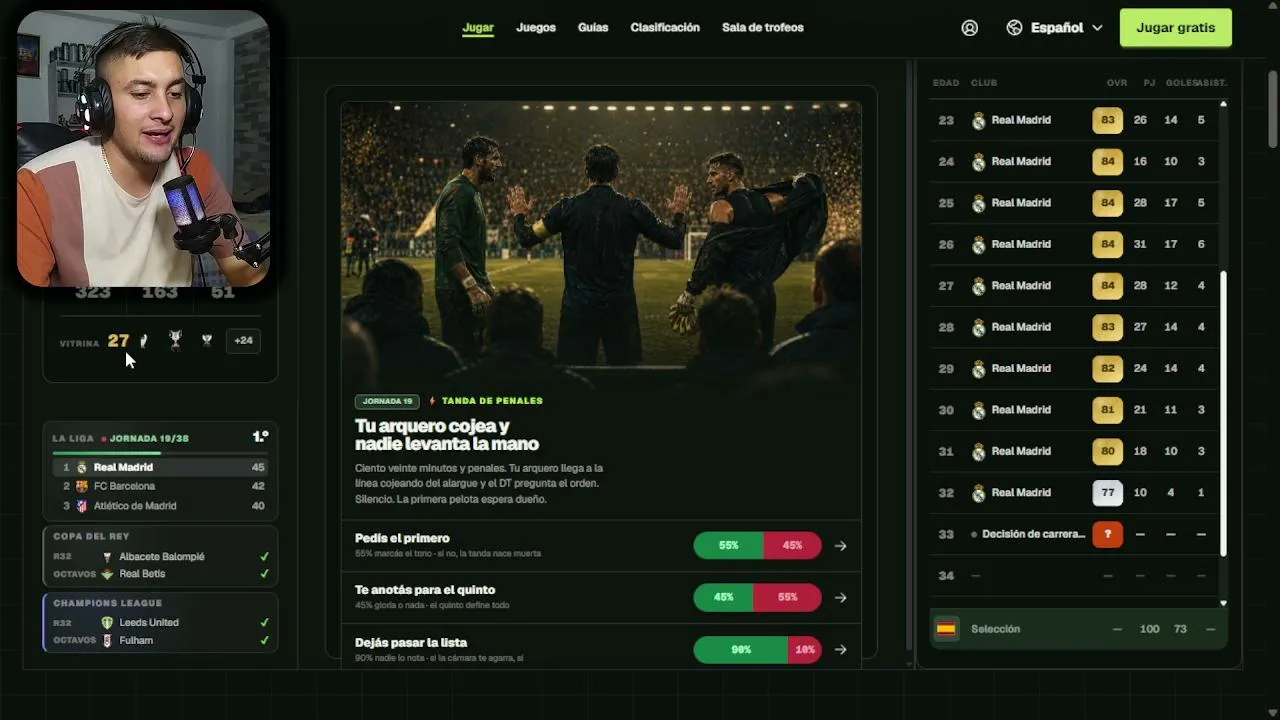Click the EDAD column header
This screenshot has height=720, width=1280.
point(946,83)
